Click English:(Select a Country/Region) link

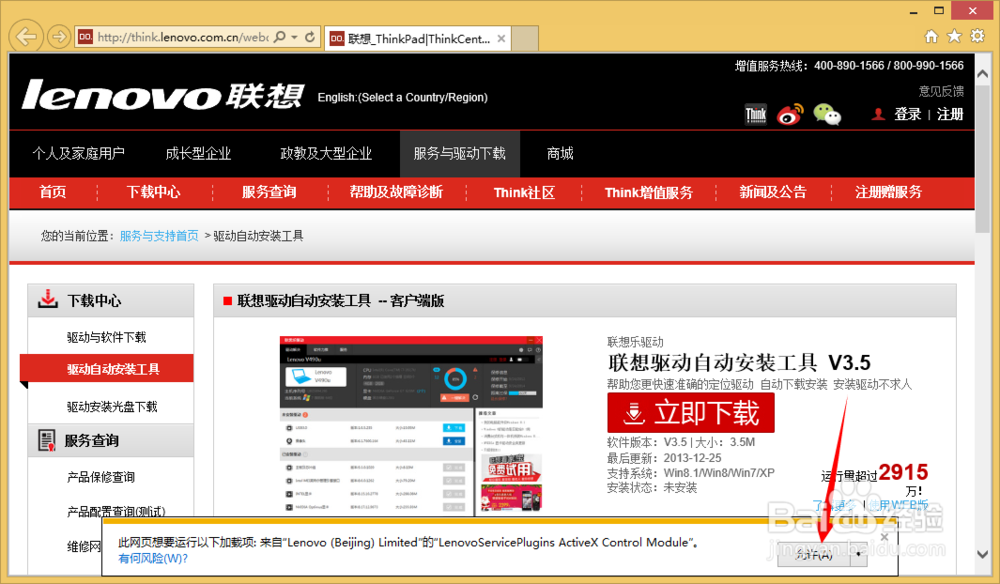[402, 98]
